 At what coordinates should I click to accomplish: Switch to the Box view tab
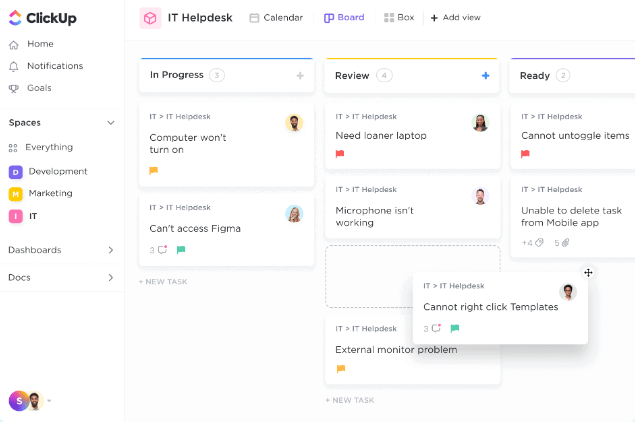399,18
